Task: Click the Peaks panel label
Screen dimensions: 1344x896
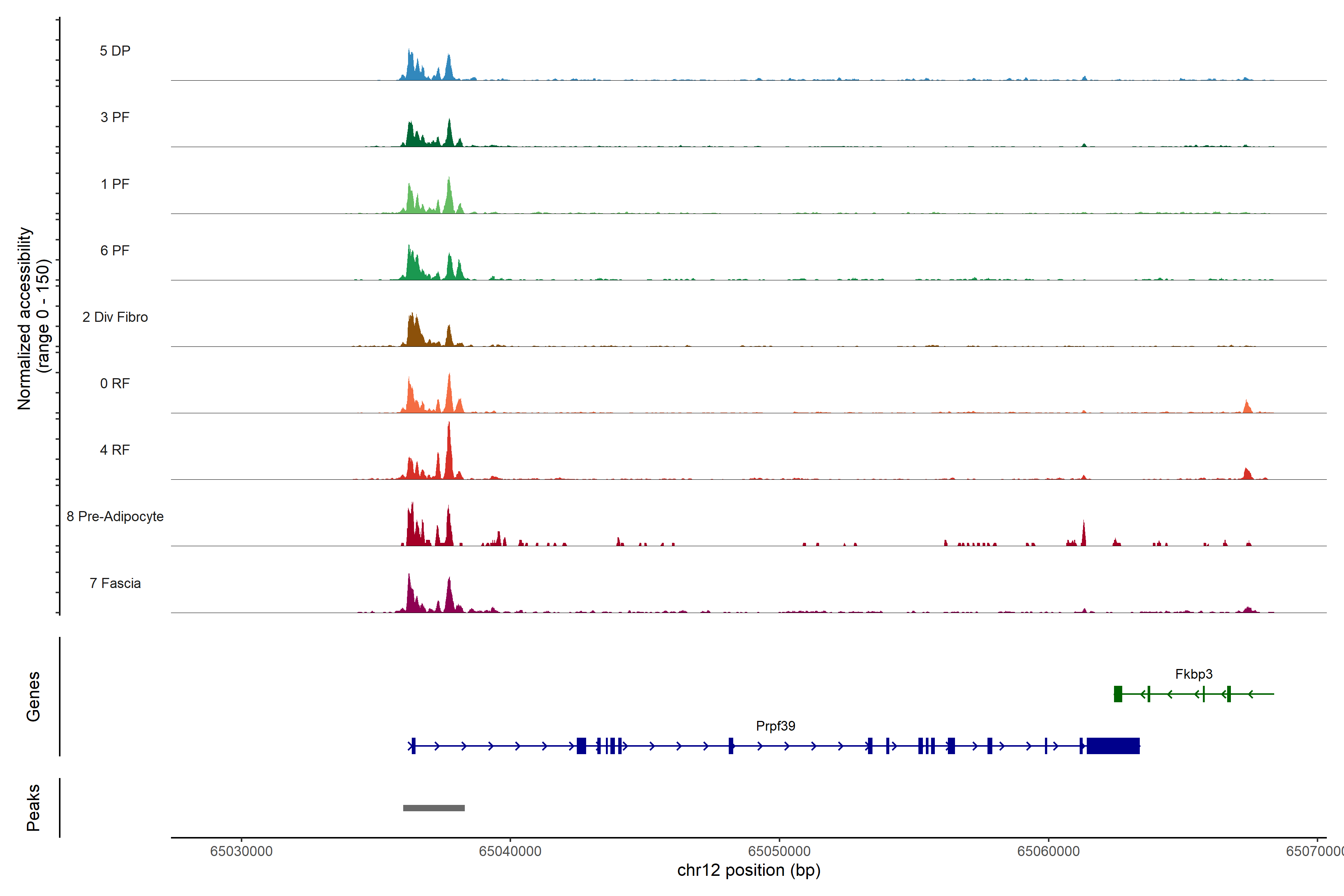Action: point(33,808)
